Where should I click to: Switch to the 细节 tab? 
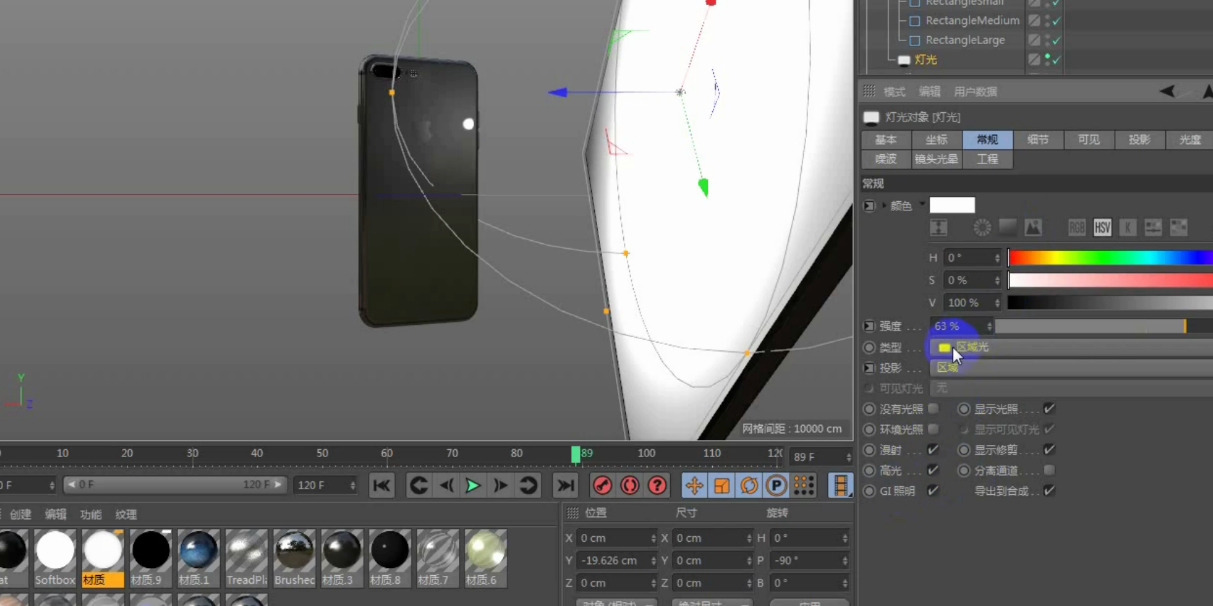[1038, 140]
